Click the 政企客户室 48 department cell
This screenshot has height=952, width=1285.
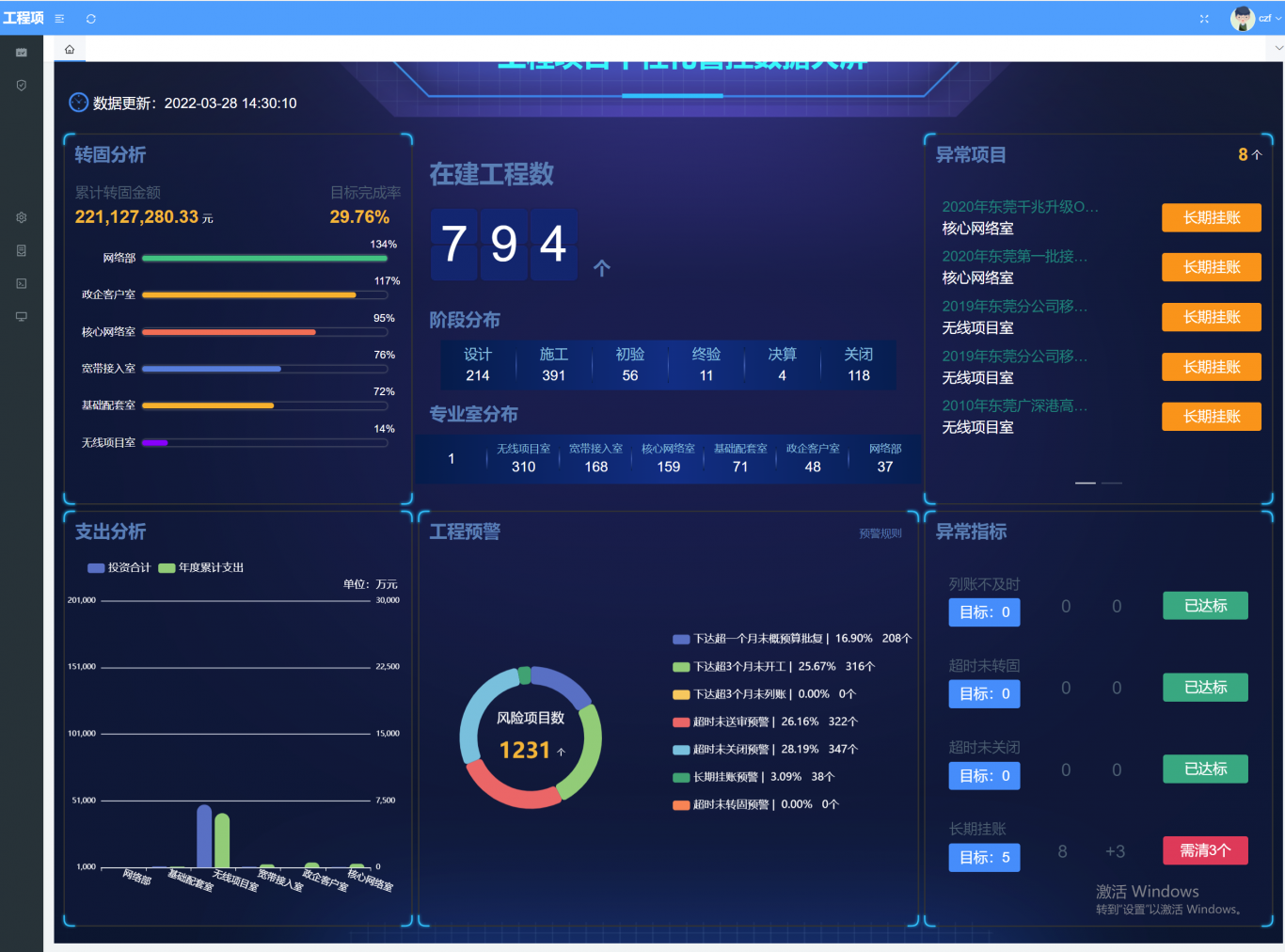[813, 458]
